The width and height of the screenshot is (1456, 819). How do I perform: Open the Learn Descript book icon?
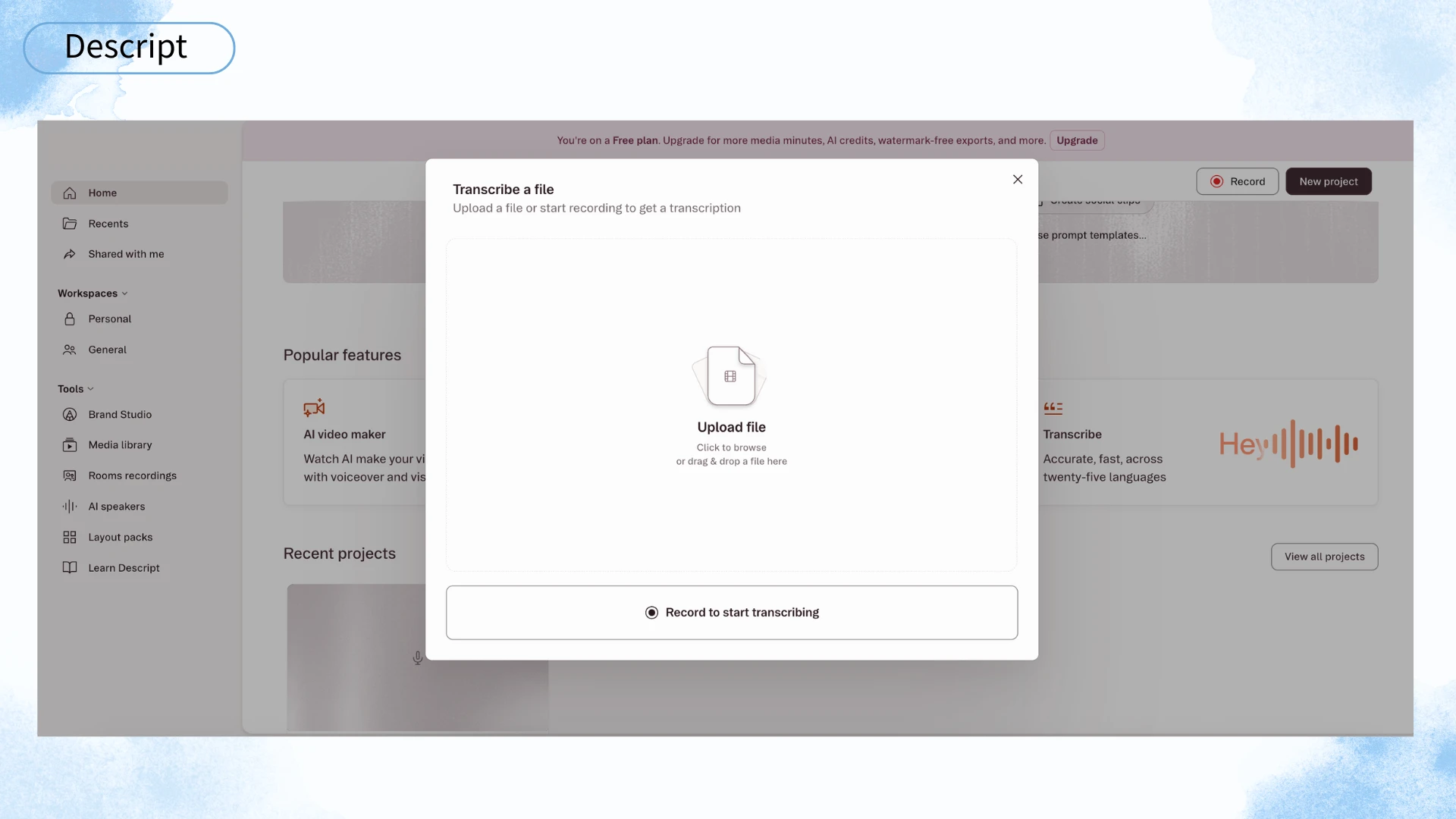click(70, 568)
